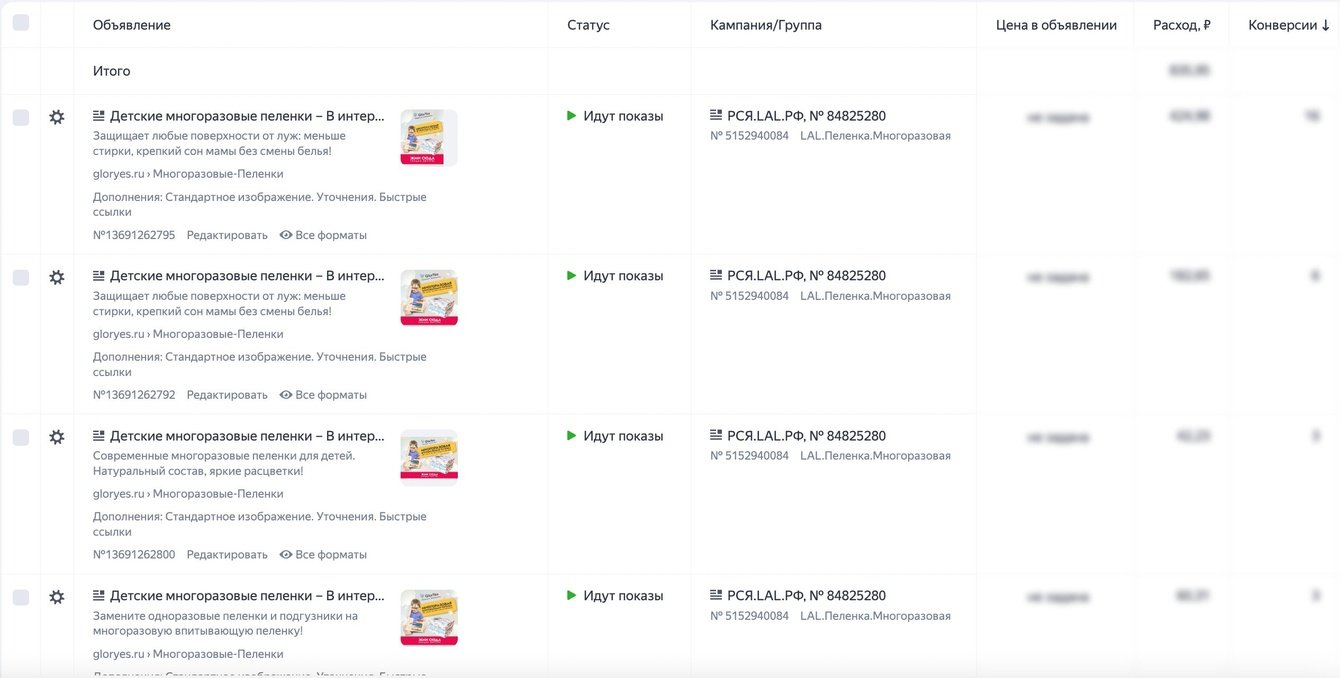Select checkbox for ad №13691262795
The width and height of the screenshot is (1340, 678).
pos(21,118)
